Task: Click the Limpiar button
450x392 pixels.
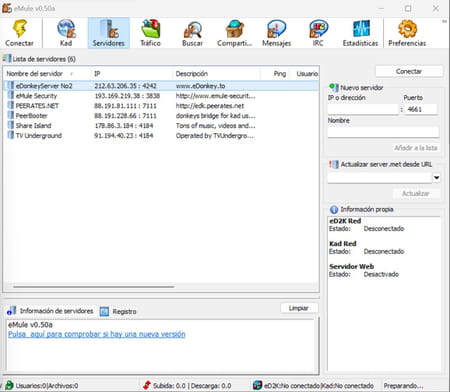Action: click(299, 308)
